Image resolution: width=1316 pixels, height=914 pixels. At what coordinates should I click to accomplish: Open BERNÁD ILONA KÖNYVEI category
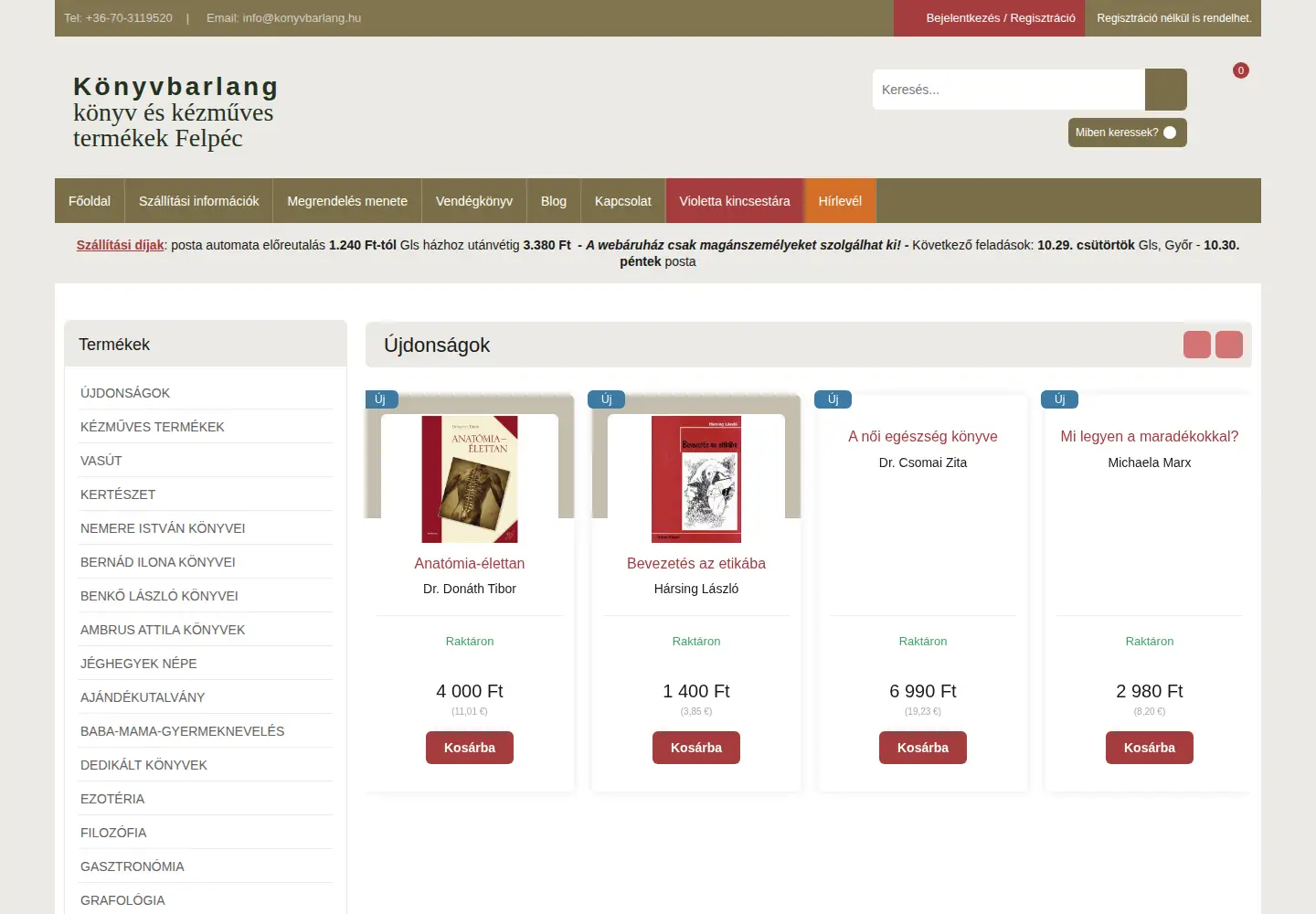(206, 562)
